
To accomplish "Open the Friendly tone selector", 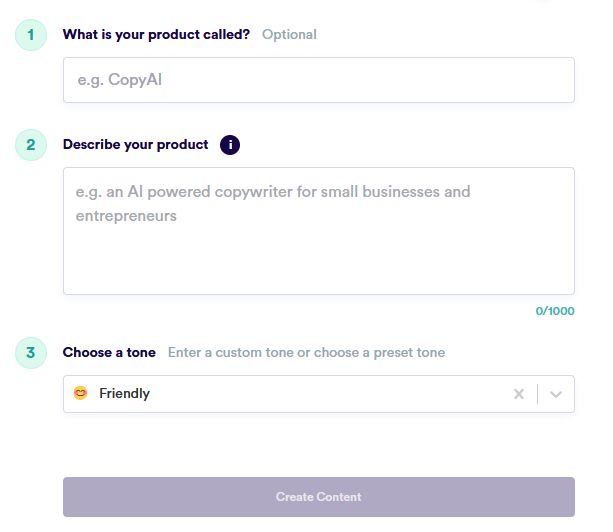I will pyautogui.click(x=319, y=394).
